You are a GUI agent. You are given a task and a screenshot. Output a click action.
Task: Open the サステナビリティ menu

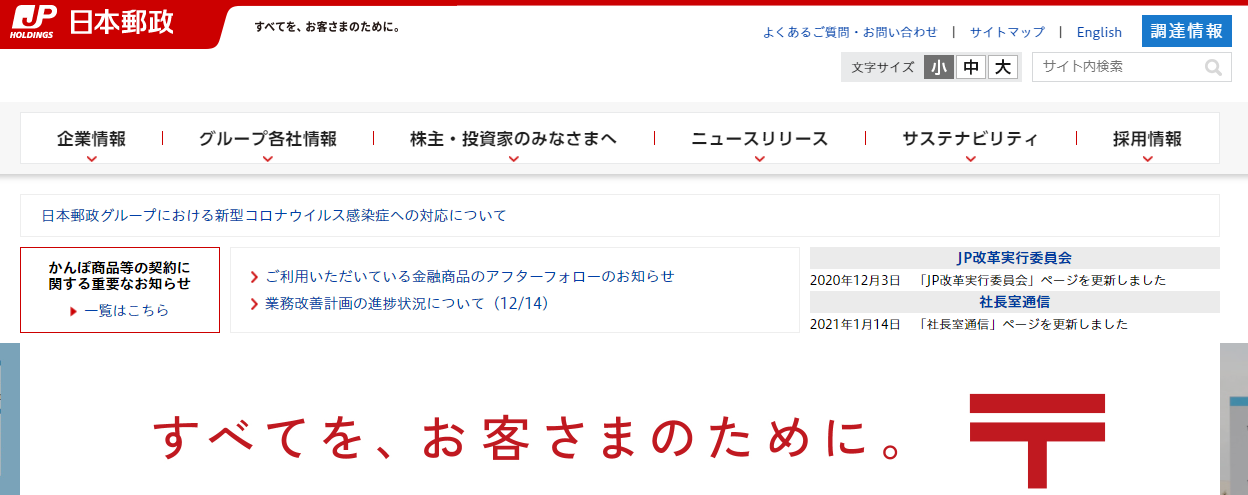[x=970, y=139]
